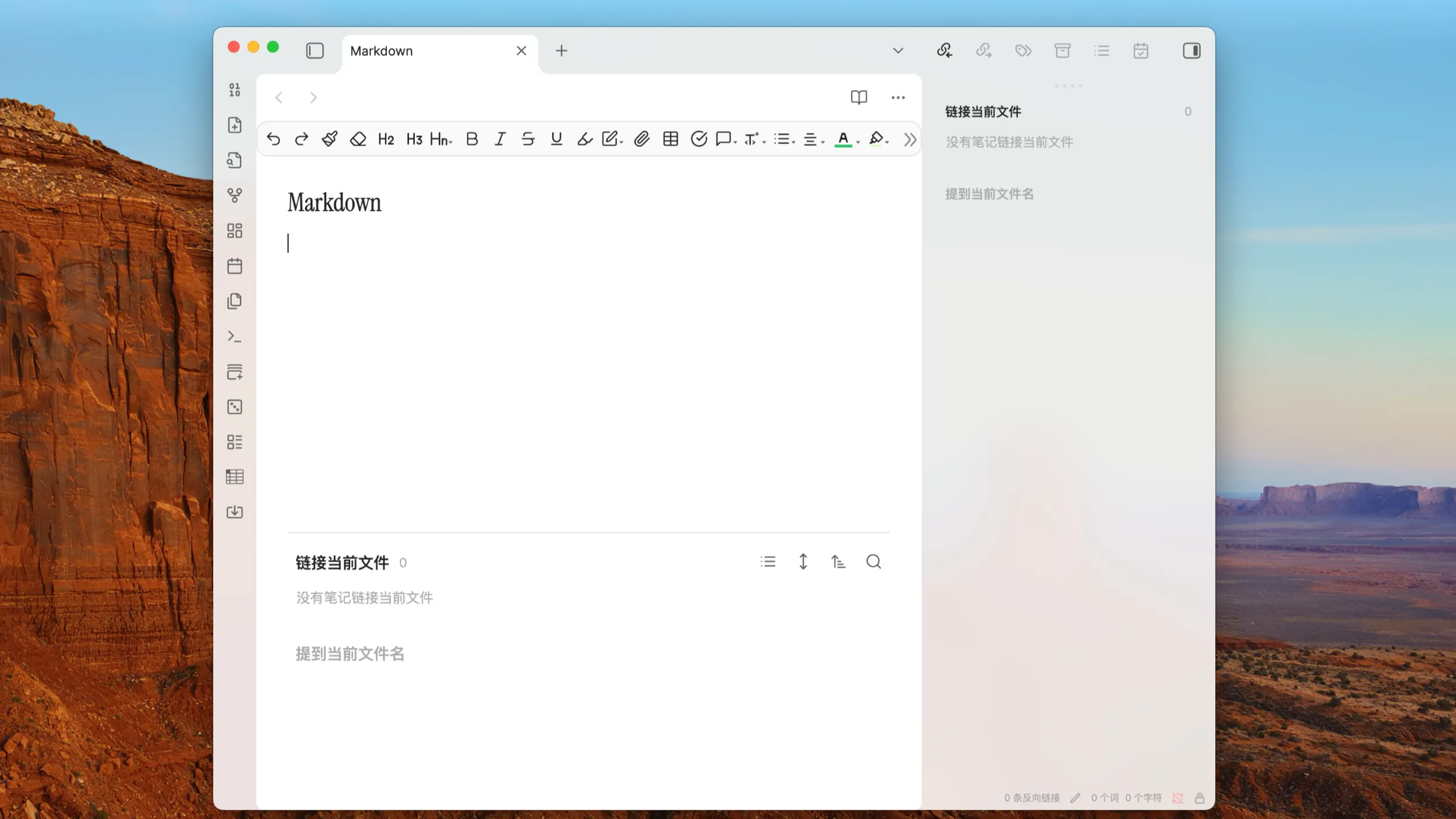The image size is (1456, 819).
Task: Click 0 条反向链接 in status bar
Action: (x=1031, y=797)
